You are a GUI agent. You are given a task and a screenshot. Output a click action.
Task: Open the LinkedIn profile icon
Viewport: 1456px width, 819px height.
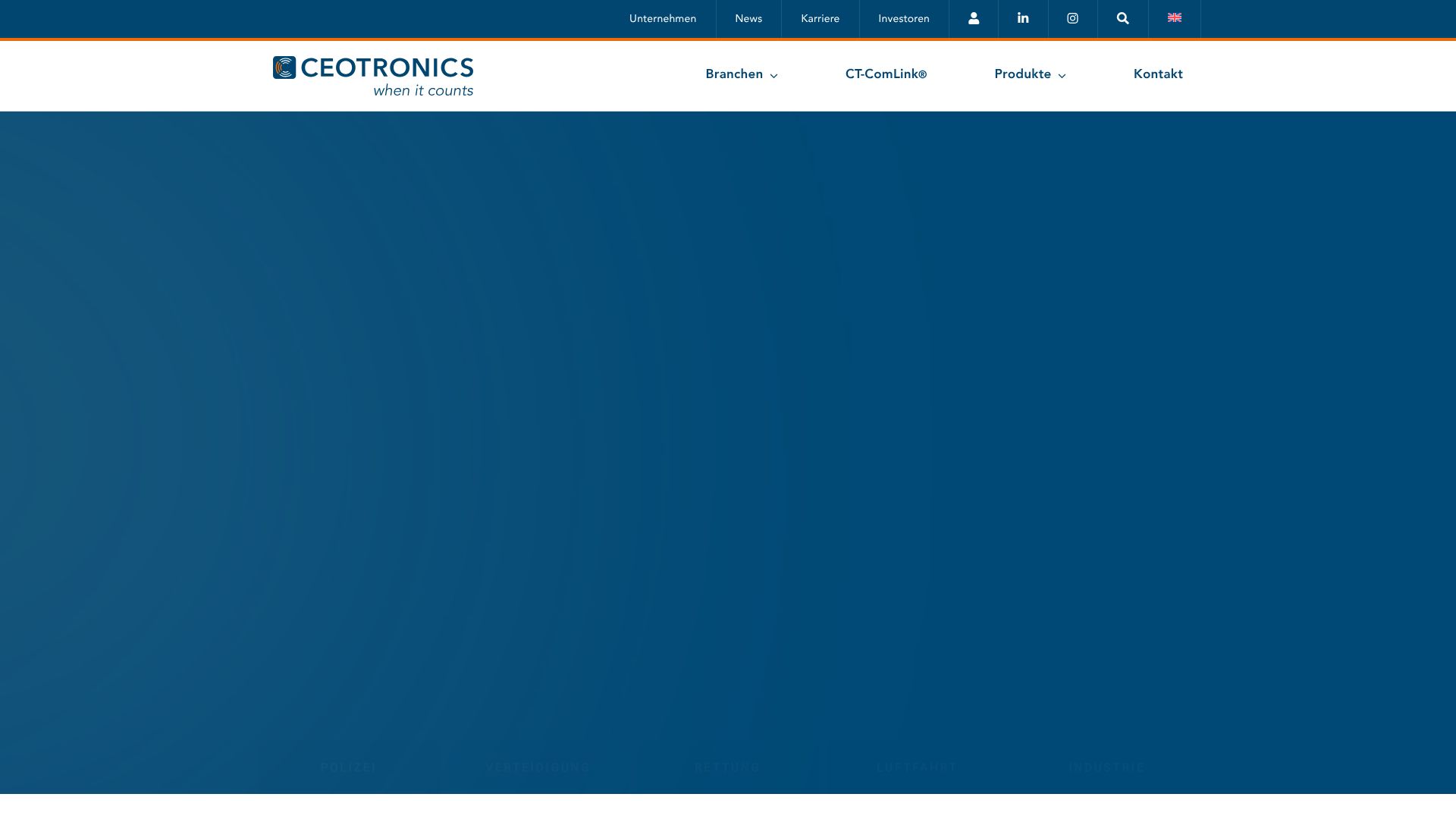pyautogui.click(x=1023, y=19)
